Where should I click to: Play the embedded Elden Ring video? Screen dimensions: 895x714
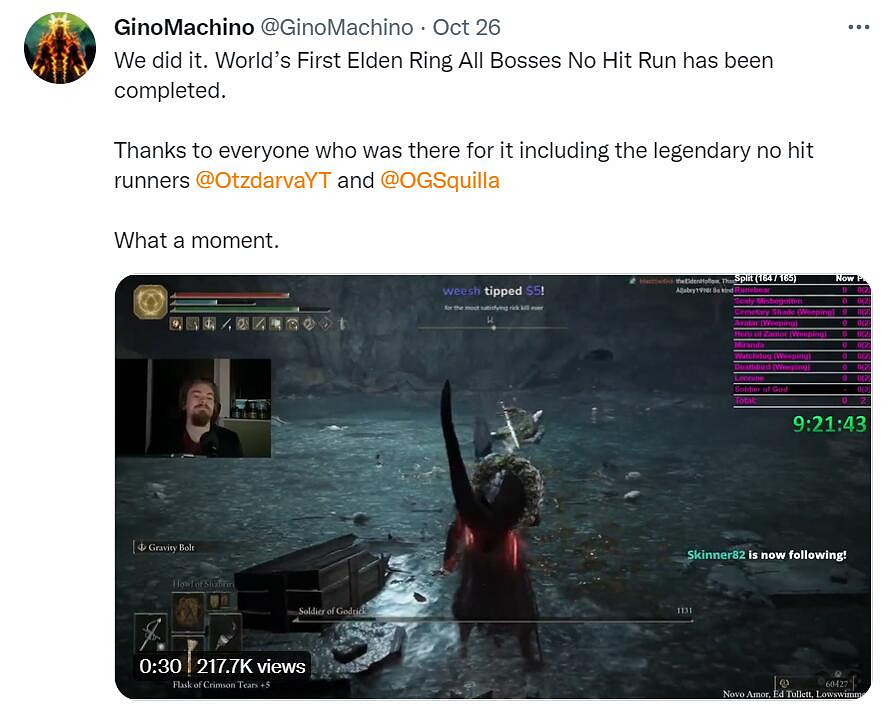pyautogui.click(x=493, y=487)
